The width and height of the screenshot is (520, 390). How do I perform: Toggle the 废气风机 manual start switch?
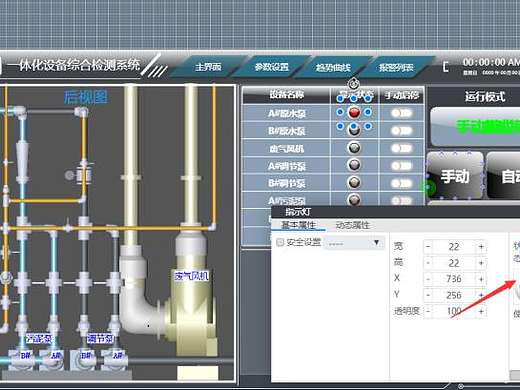(401, 148)
